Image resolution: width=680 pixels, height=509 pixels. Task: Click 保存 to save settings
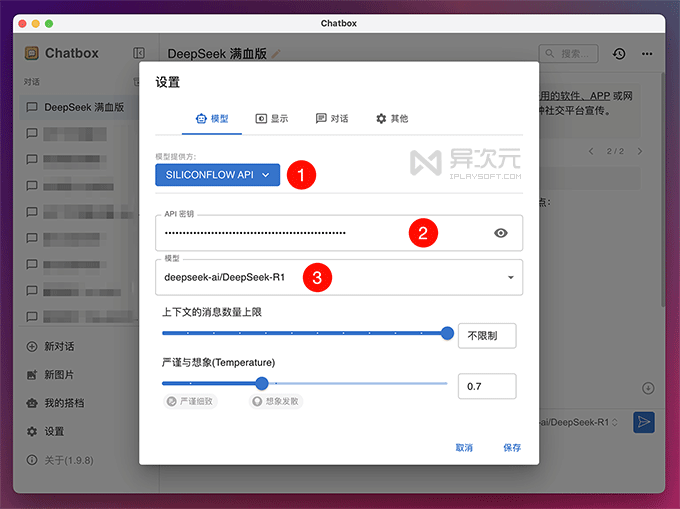512,447
